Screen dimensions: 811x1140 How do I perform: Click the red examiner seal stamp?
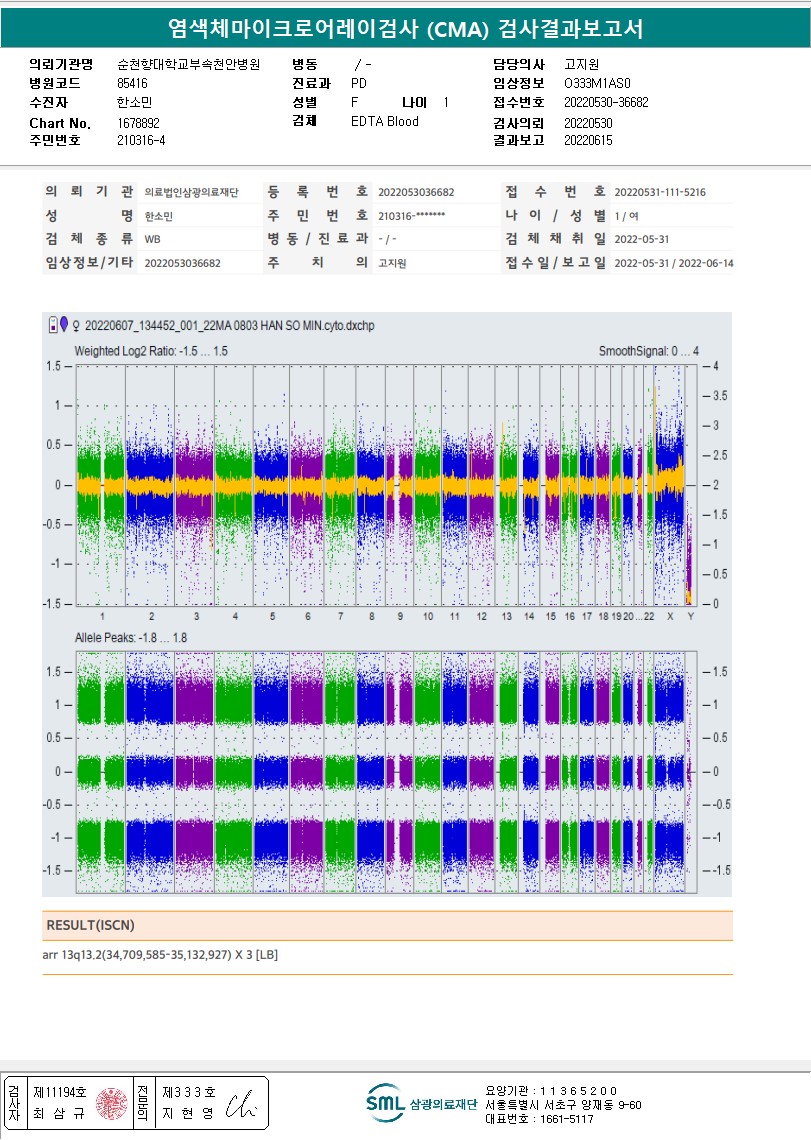(x=111, y=1104)
